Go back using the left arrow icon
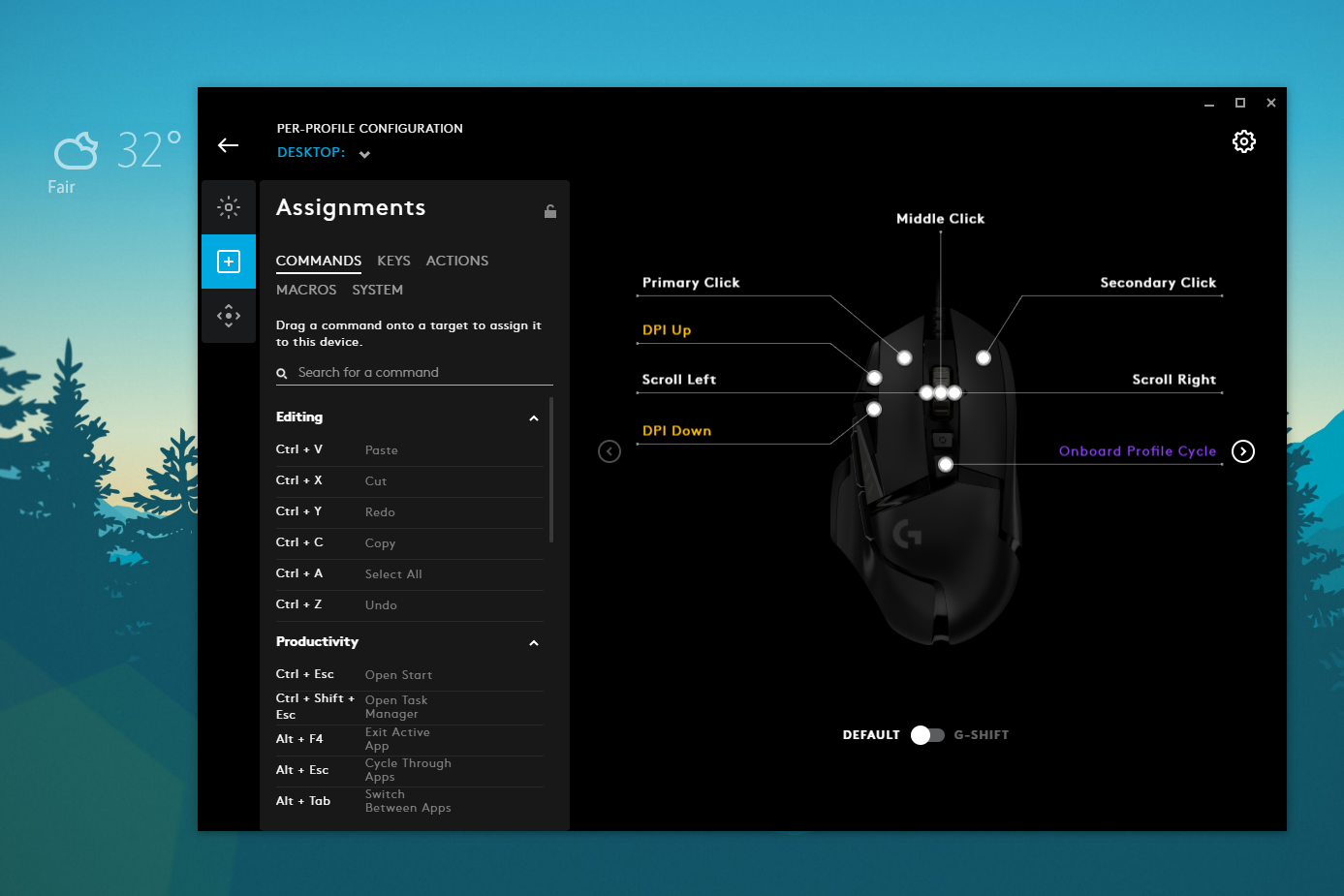 click(229, 145)
